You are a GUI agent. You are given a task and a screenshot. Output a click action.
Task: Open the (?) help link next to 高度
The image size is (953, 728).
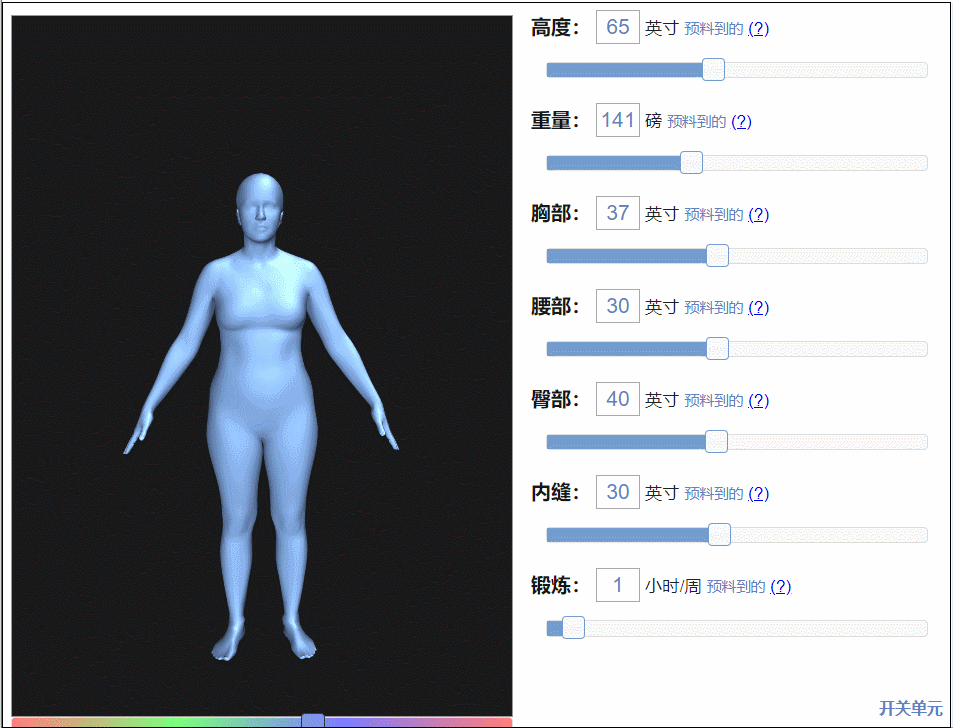tap(757, 28)
